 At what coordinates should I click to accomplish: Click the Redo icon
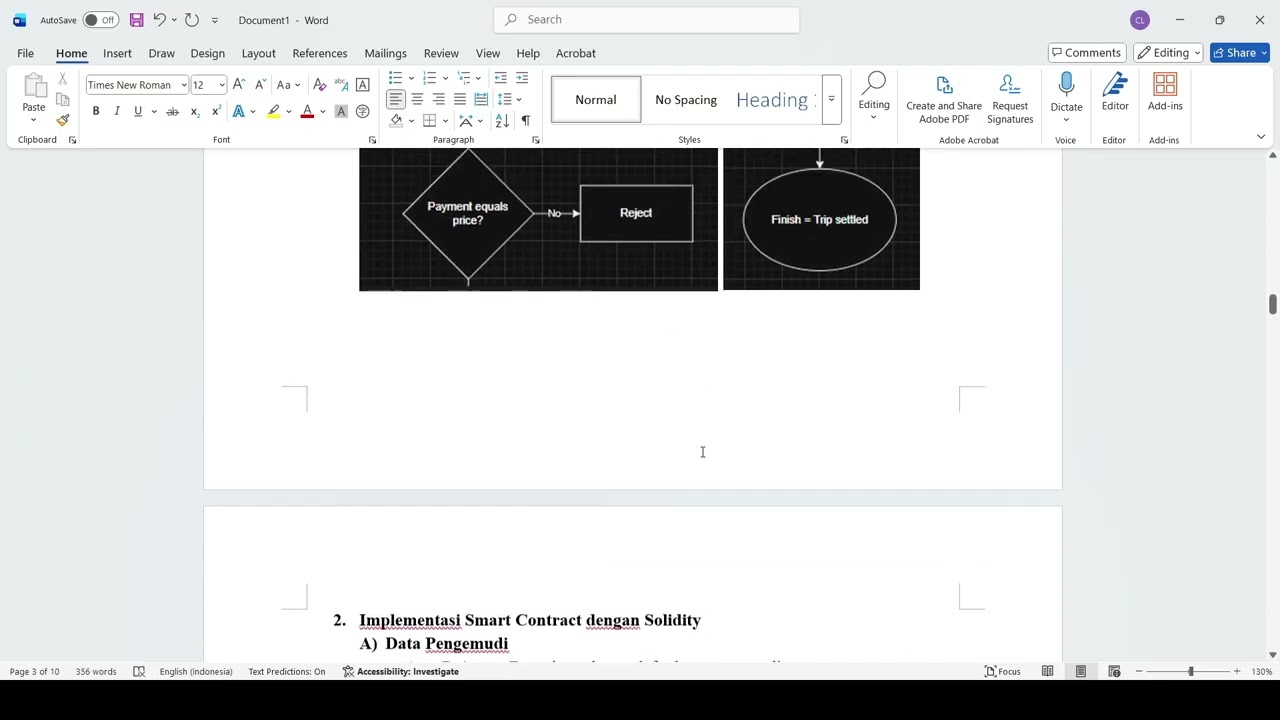click(x=192, y=20)
